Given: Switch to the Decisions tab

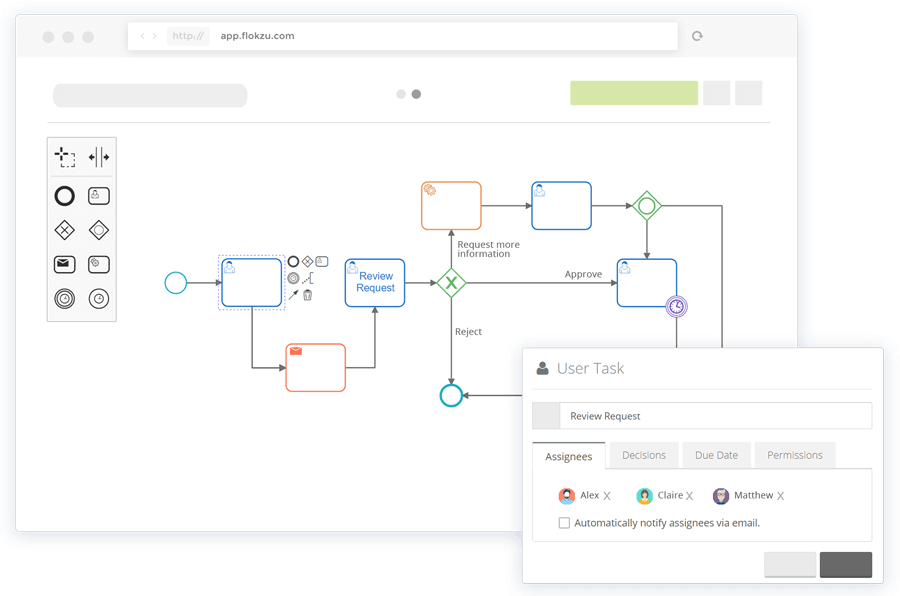Looking at the screenshot, I should 644,455.
